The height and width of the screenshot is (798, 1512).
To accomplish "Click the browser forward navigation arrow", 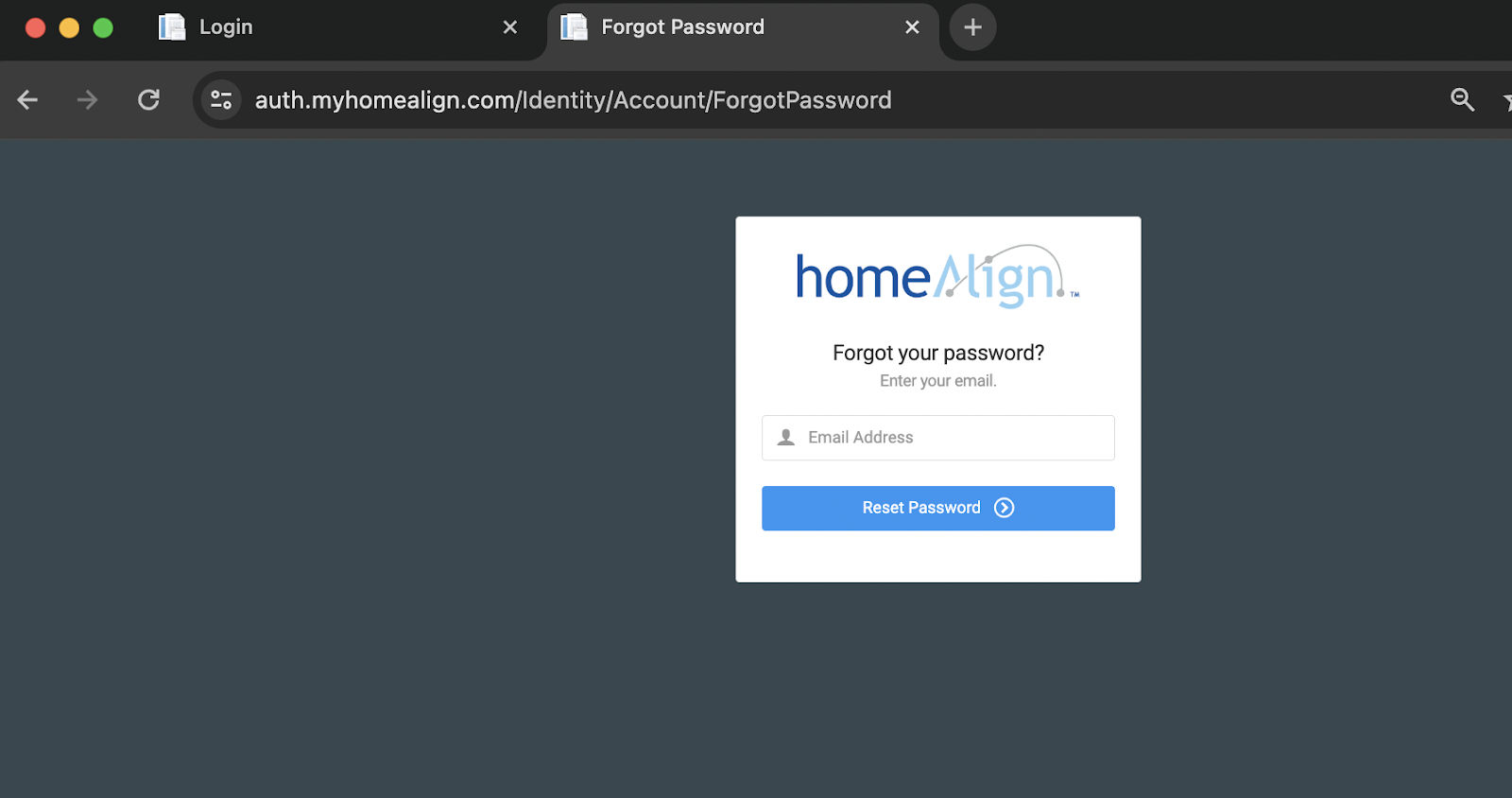I will pos(87,99).
